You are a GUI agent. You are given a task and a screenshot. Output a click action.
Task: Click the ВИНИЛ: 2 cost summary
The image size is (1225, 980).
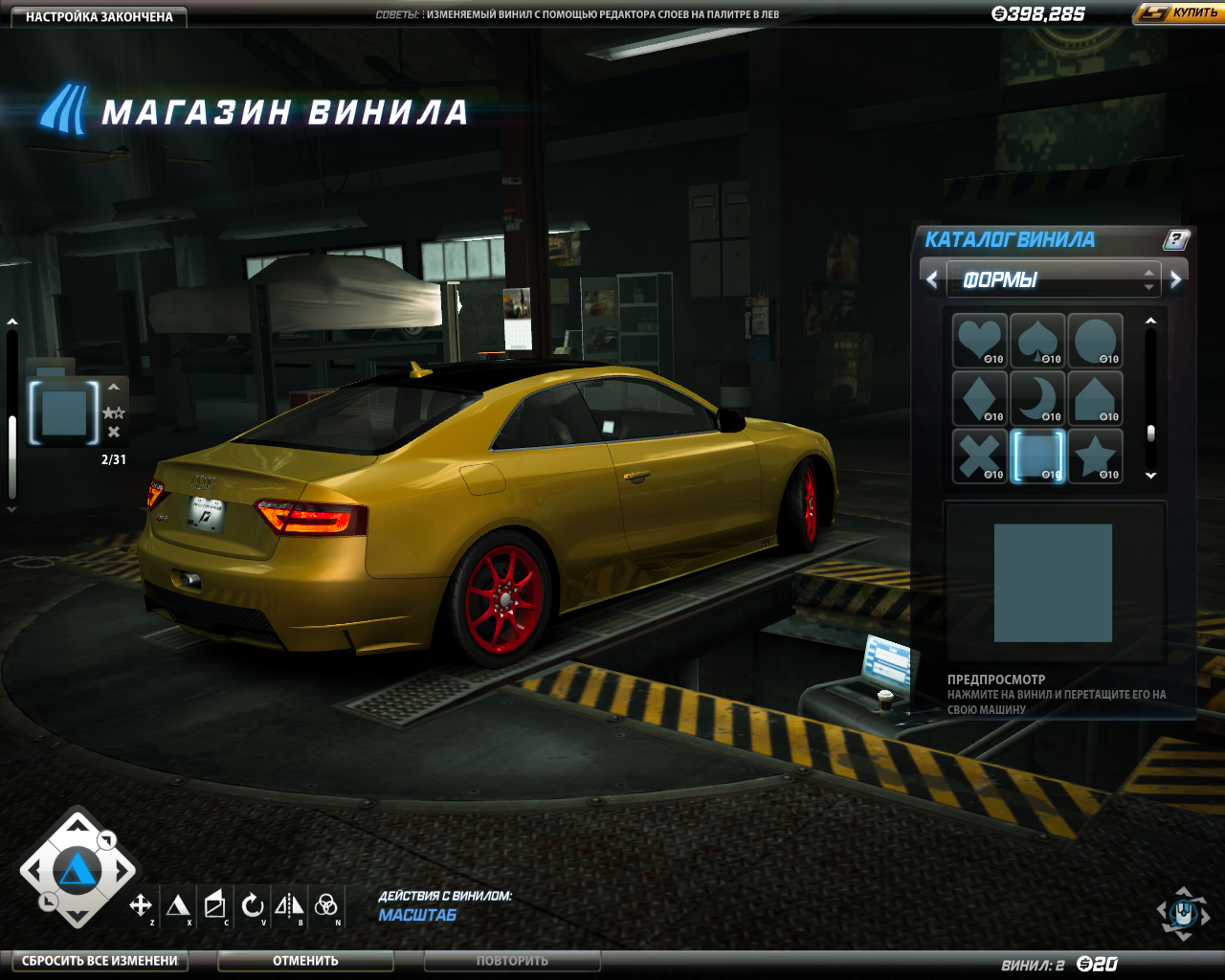1059,964
